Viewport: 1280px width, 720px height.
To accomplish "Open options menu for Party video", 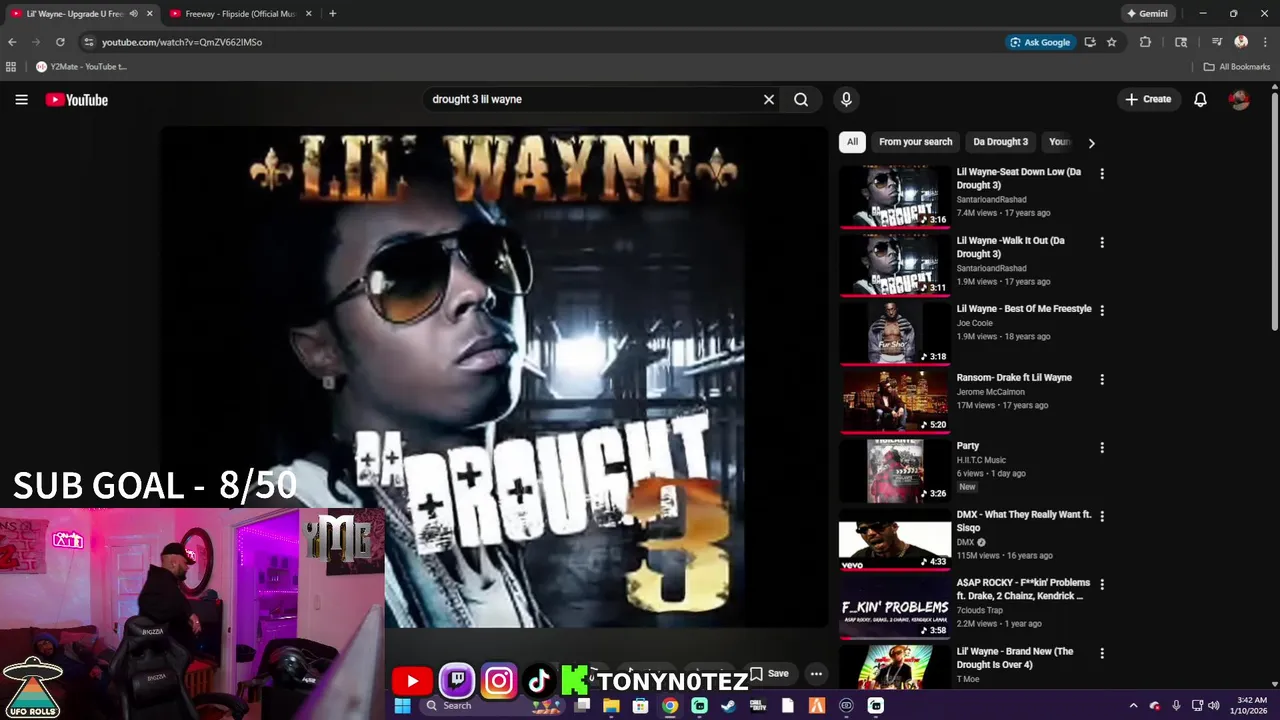I will [1102, 447].
